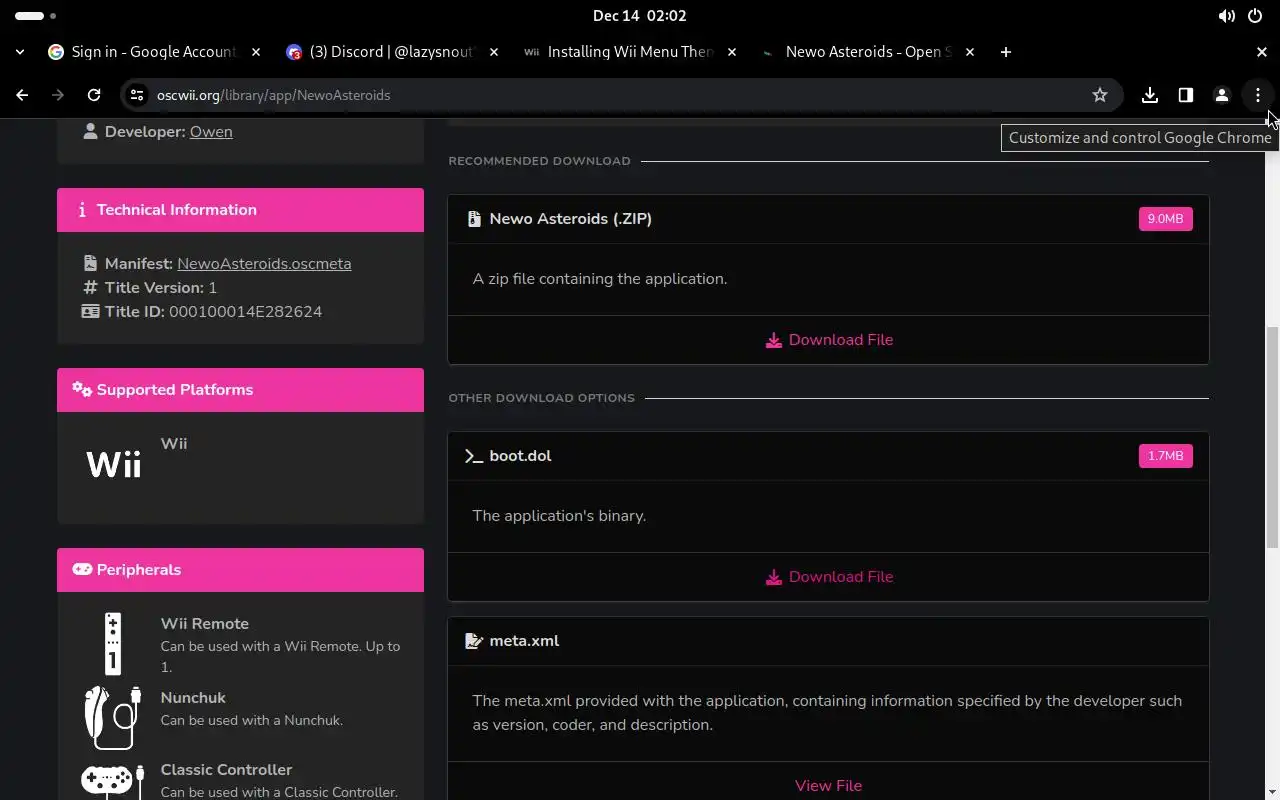Open a new tab with the plus button

(1006, 52)
